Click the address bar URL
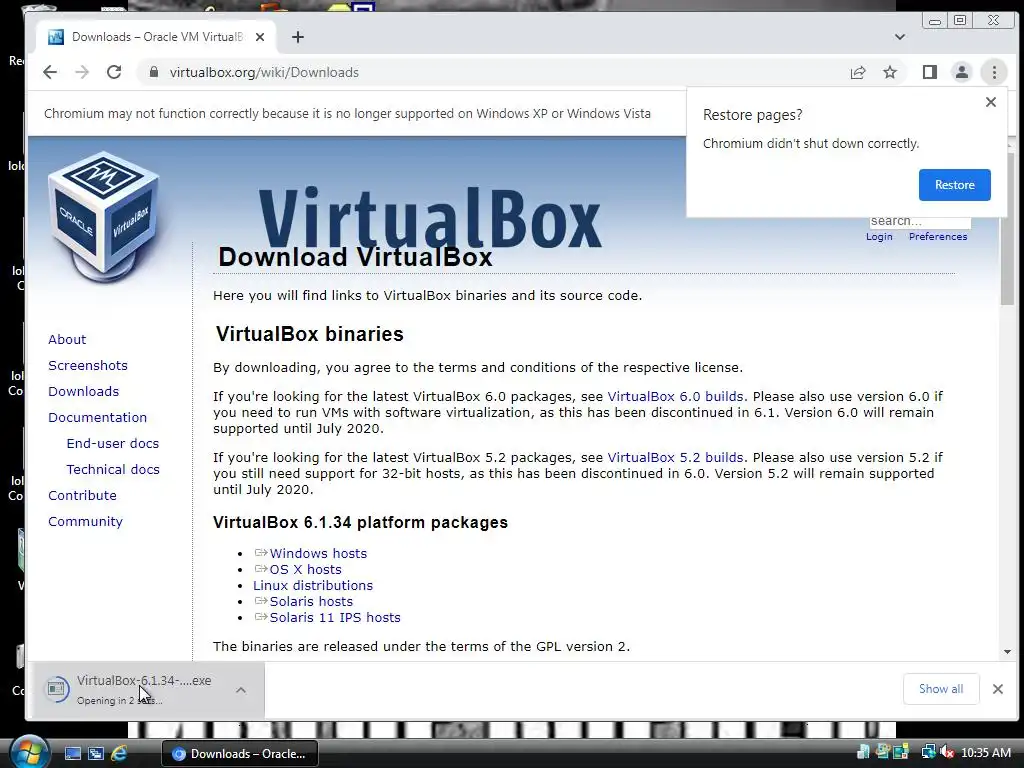This screenshot has width=1024, height=768. coord(264,72)
